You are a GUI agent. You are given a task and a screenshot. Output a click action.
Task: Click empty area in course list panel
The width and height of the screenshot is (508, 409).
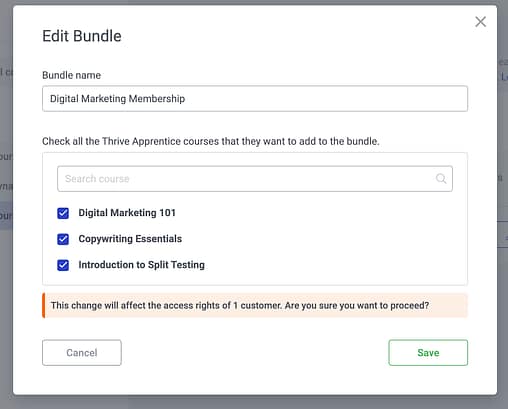[333, 239]
